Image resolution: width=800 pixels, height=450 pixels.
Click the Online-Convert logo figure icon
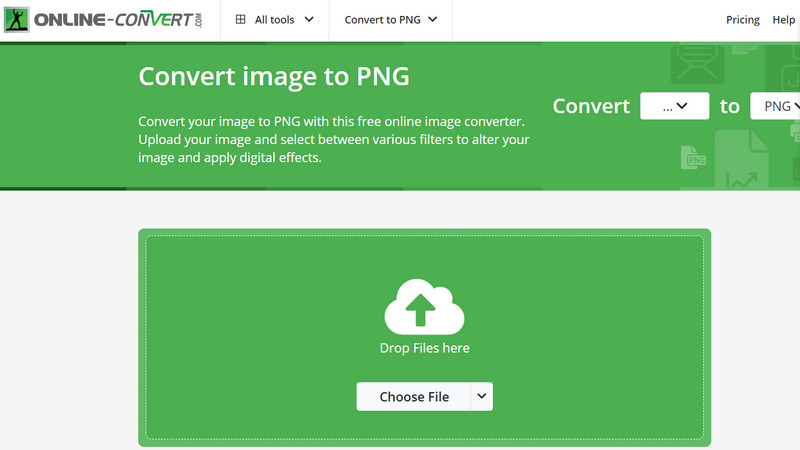click(x=17, y=19)
